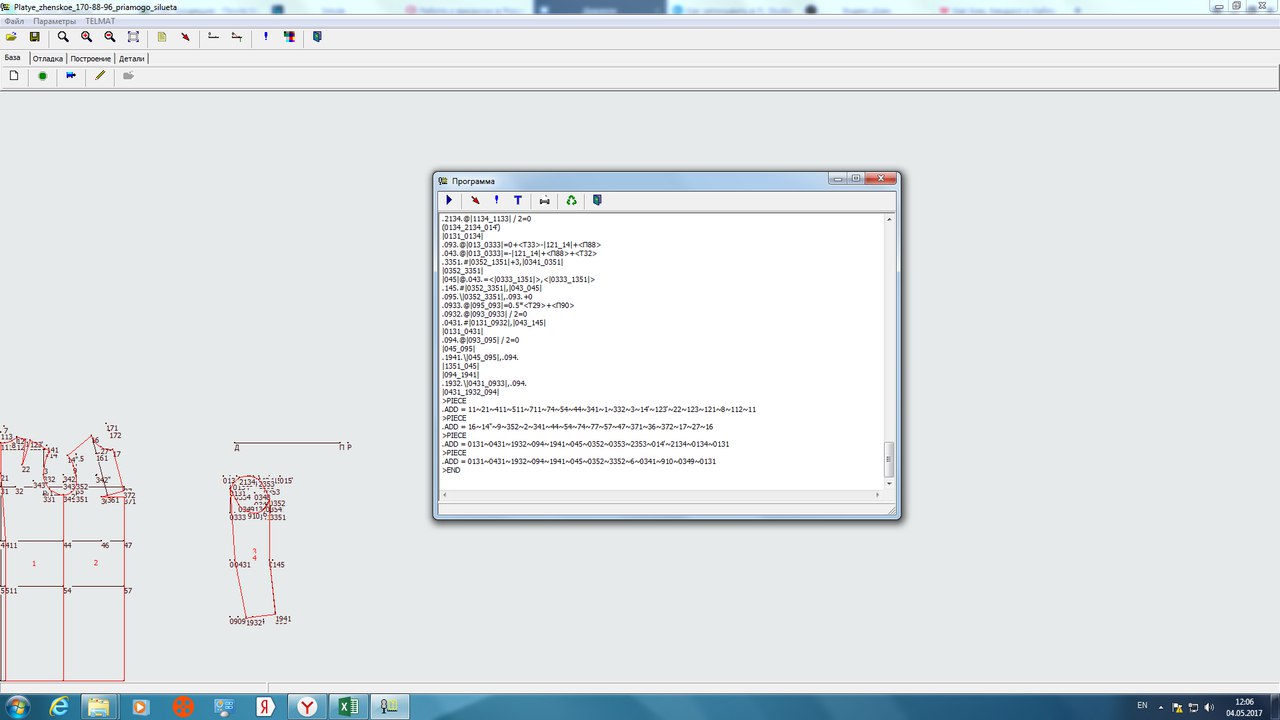Click the open file folder icon
Screen dimensions: 1280x720
(x=11, y=37)
